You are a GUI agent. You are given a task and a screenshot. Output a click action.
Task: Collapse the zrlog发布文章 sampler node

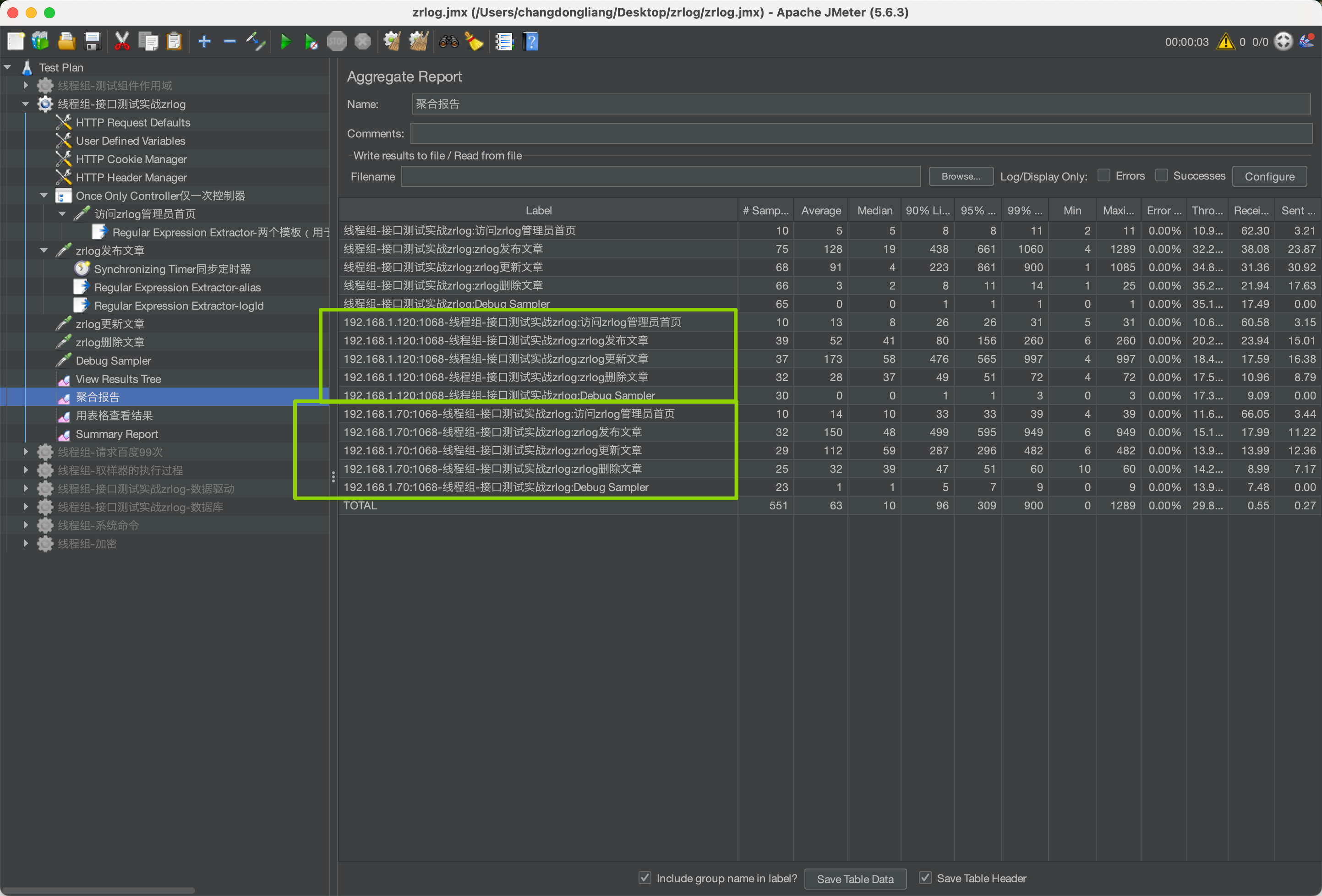[44, 250]
